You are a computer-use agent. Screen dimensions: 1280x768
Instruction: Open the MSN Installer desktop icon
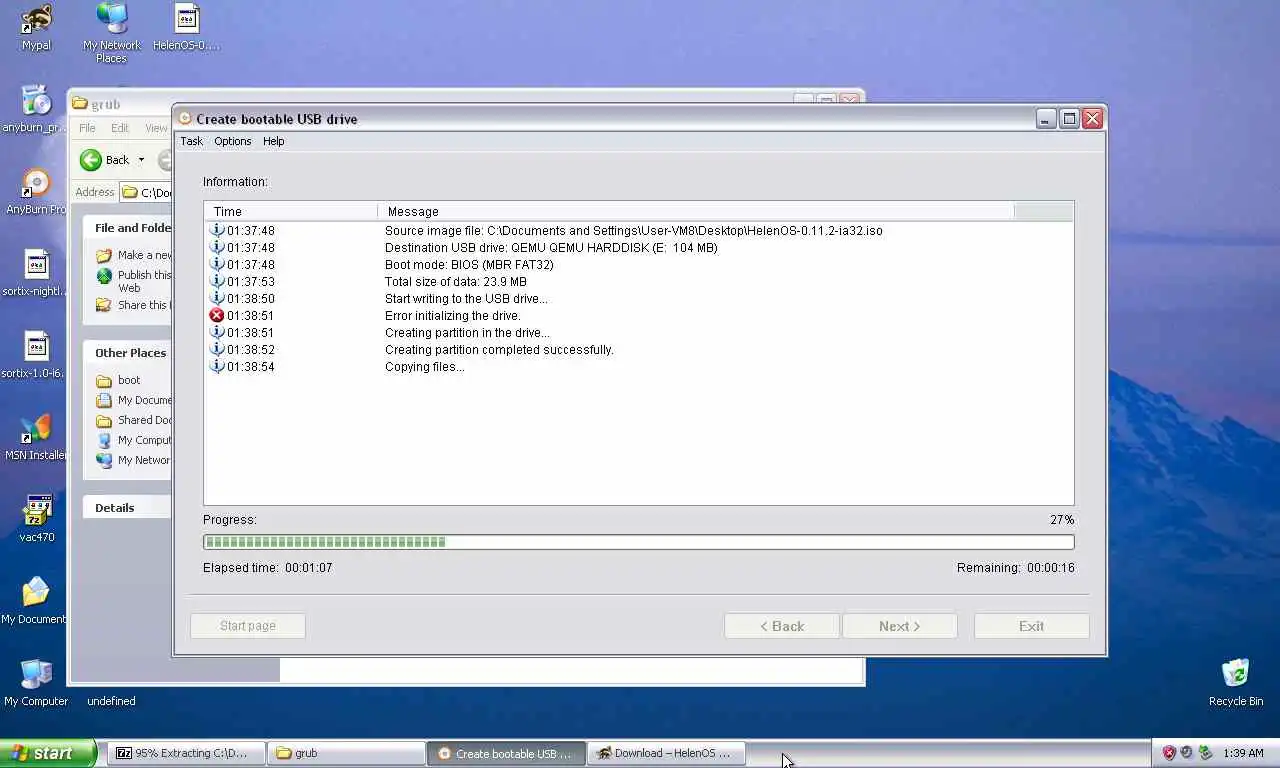point(35,437)
